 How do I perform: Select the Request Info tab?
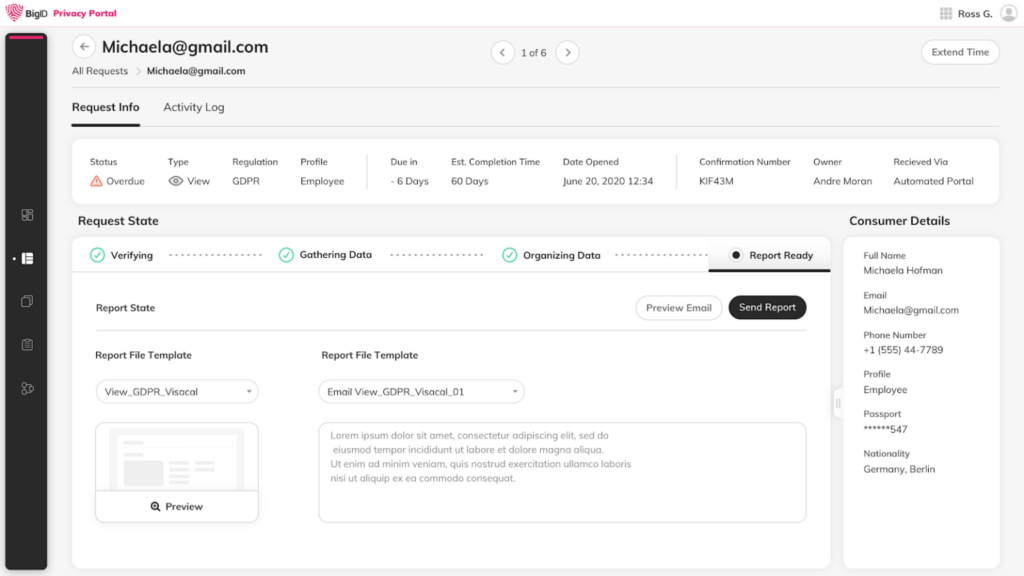pyautogui.click(x=105, y=108)
